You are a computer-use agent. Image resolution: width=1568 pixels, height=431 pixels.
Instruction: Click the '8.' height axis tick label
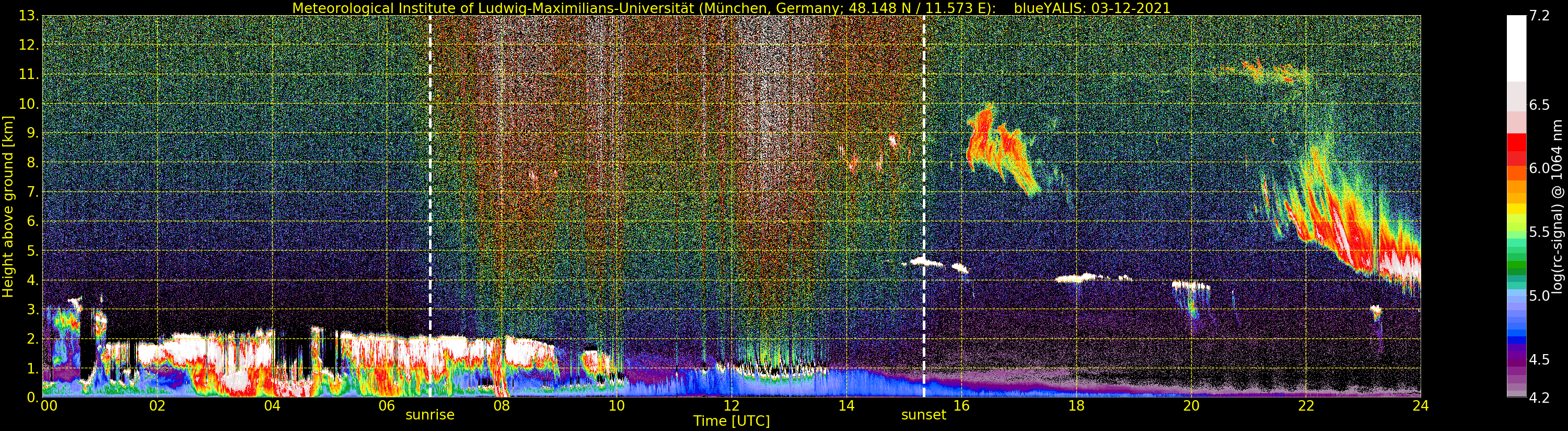click(x=33, y=163)
